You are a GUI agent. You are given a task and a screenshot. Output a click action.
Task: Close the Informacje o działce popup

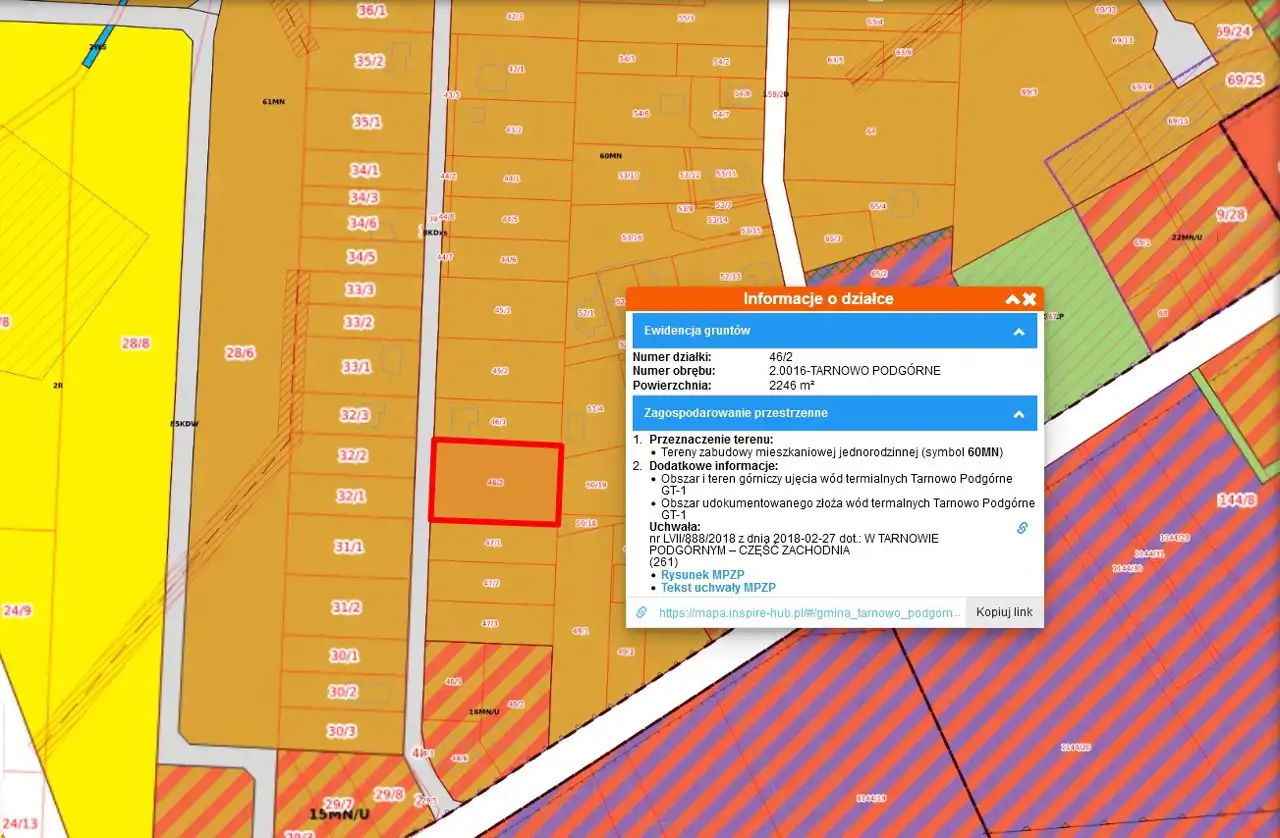pyautogui.click(x=1029, y=299)
